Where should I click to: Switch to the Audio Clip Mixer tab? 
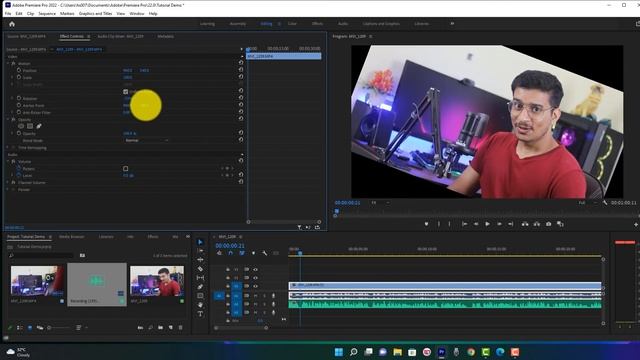tap(120, 36)
